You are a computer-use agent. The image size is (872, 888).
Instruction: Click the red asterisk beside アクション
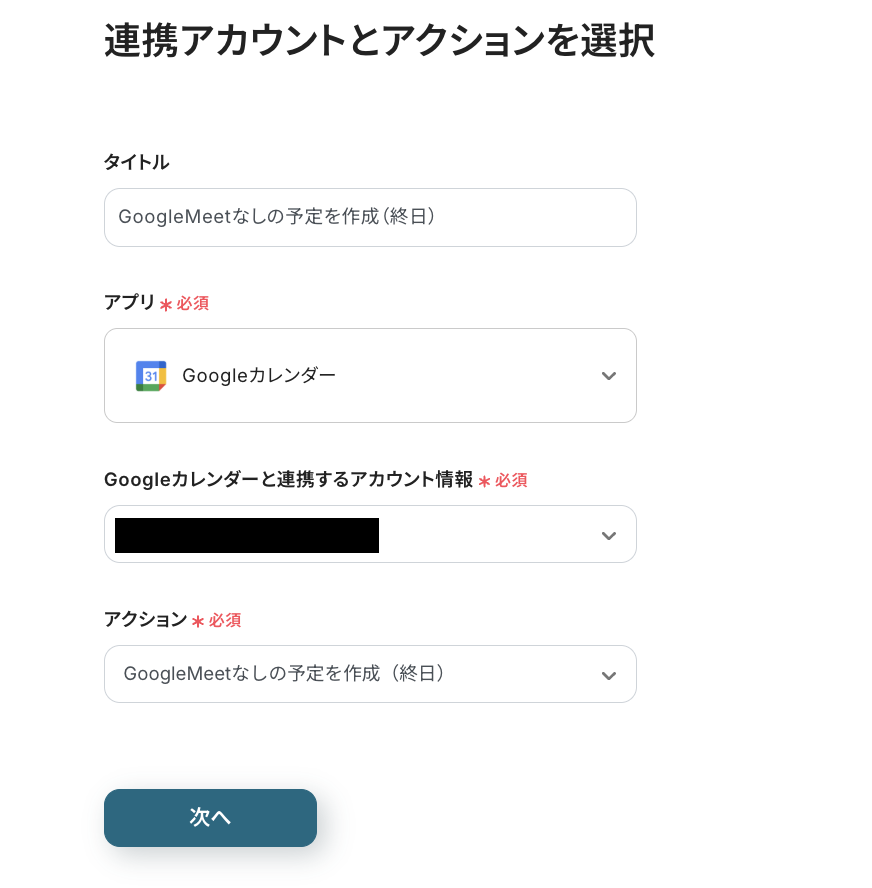point(198,621)
